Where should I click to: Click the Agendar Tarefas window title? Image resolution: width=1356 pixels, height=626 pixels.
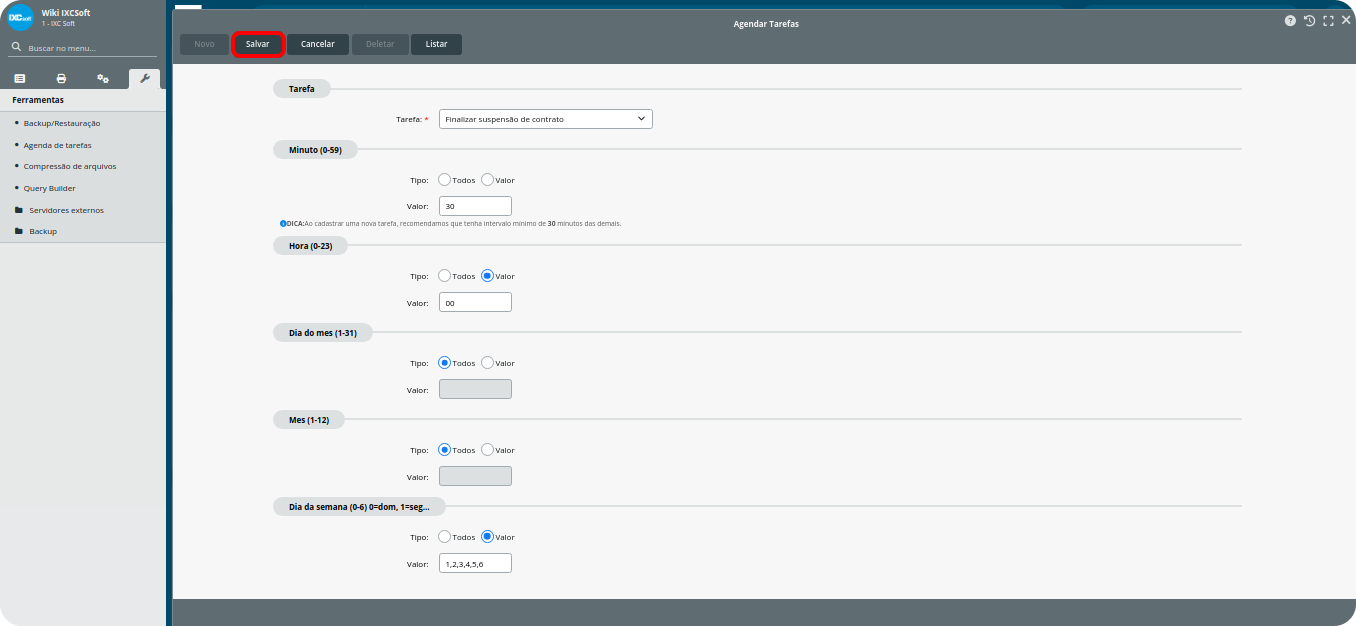point(766,24)
